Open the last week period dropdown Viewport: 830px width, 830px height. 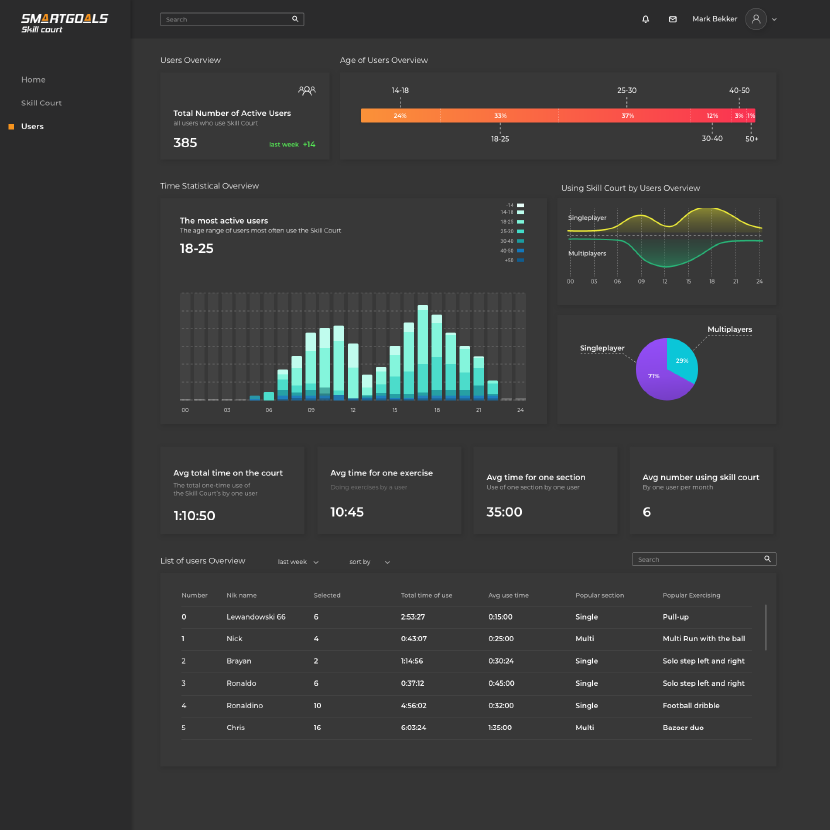[x=298, y=562]
